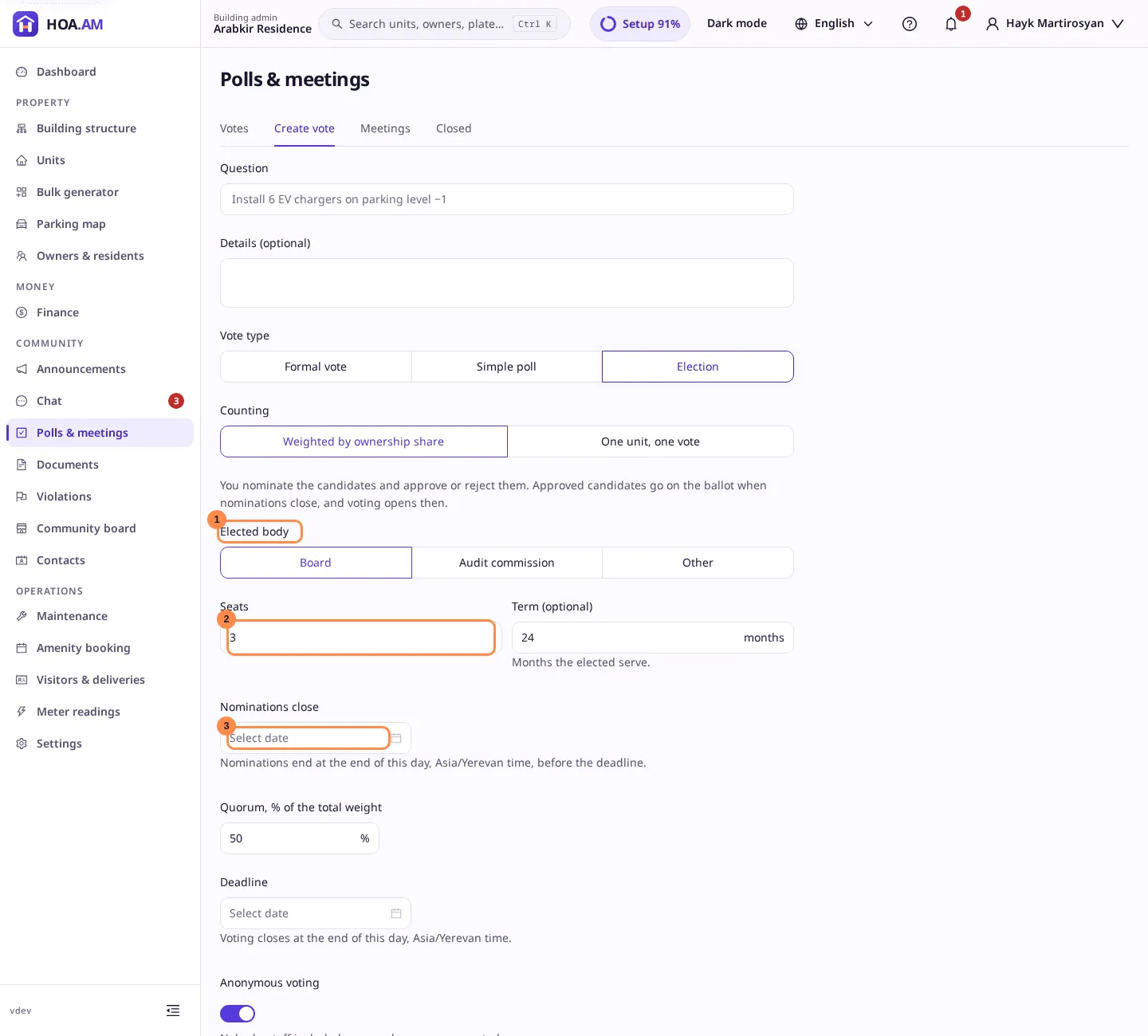Expand the English language dropdown
The width and height of the screenshot is (1148, 1036).
[834, 24]
